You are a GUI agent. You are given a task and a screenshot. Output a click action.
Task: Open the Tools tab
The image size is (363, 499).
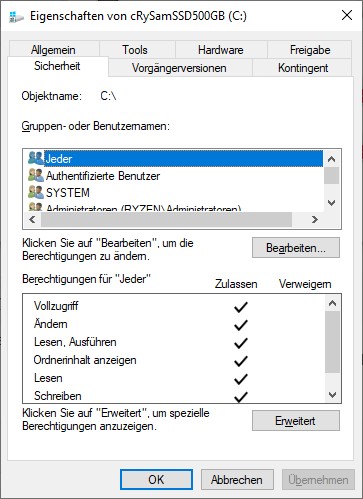tap(135, 50)
